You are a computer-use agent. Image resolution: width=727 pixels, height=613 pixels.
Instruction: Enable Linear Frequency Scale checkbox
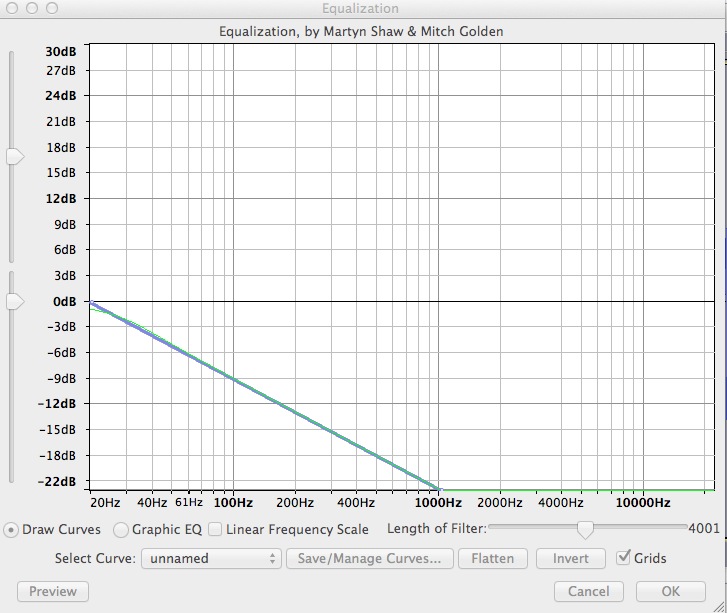click(x=215, y=529)
